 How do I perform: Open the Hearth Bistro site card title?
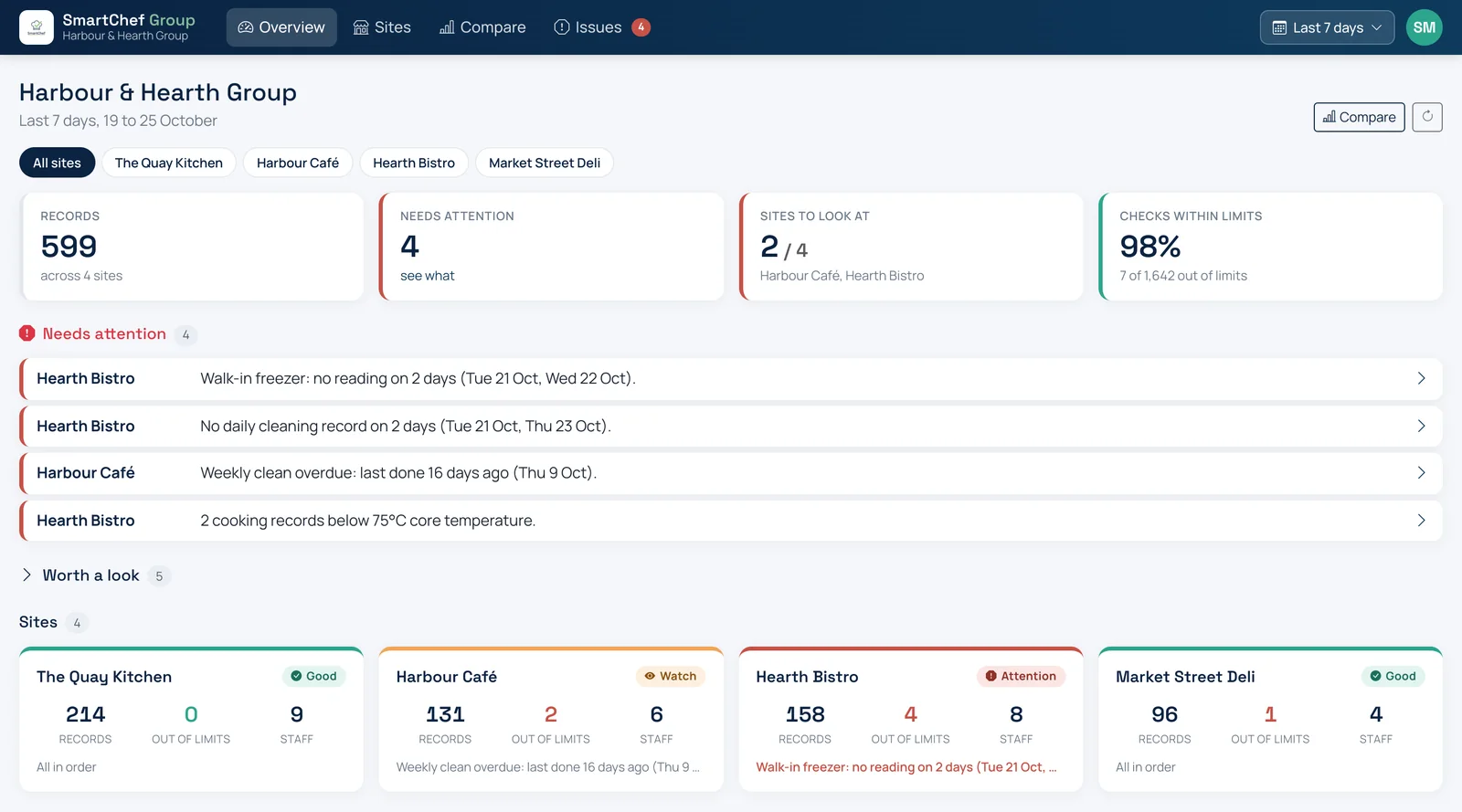(x=807, y=677)
